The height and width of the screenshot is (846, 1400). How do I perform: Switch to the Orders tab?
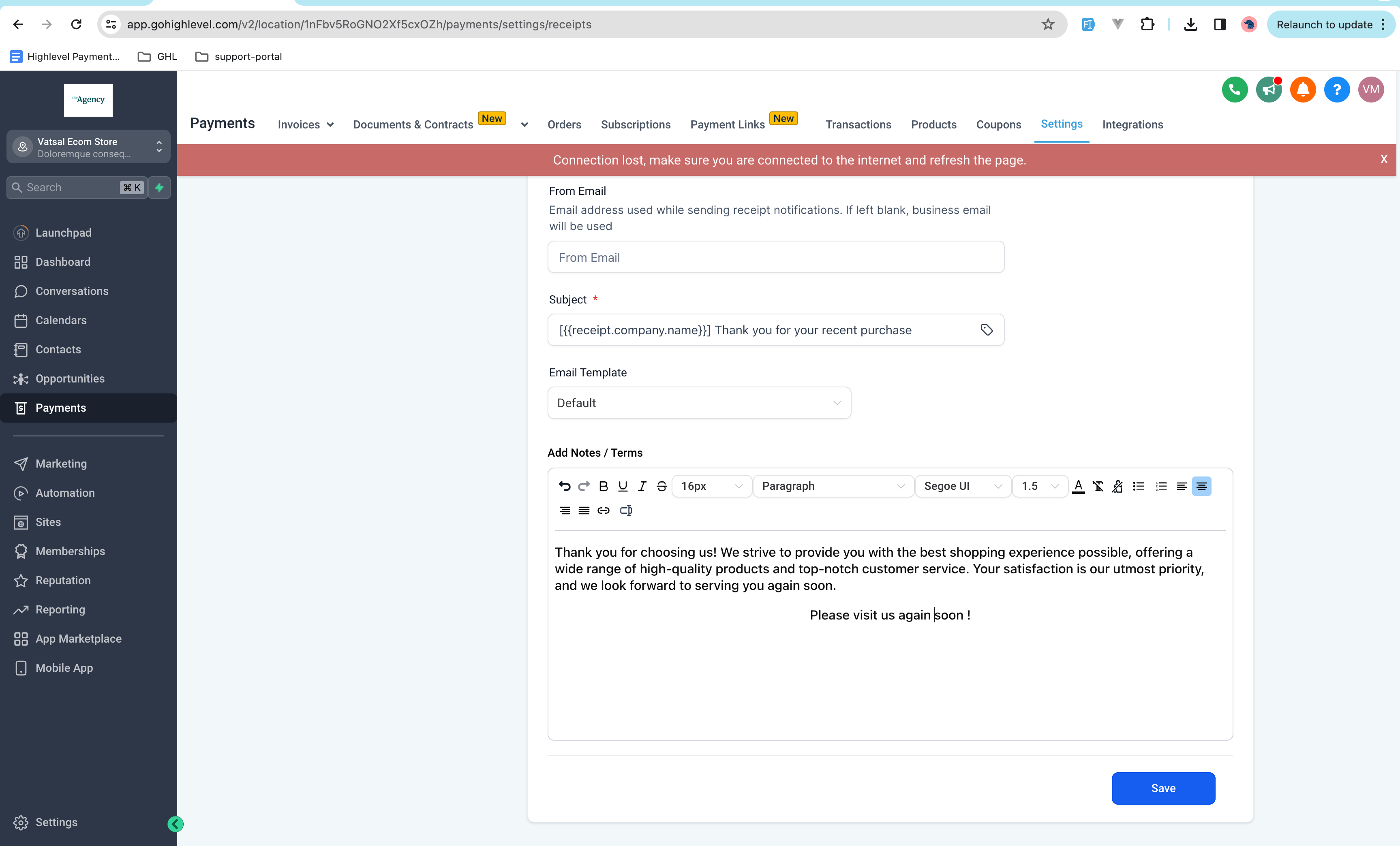pos(564,124)
